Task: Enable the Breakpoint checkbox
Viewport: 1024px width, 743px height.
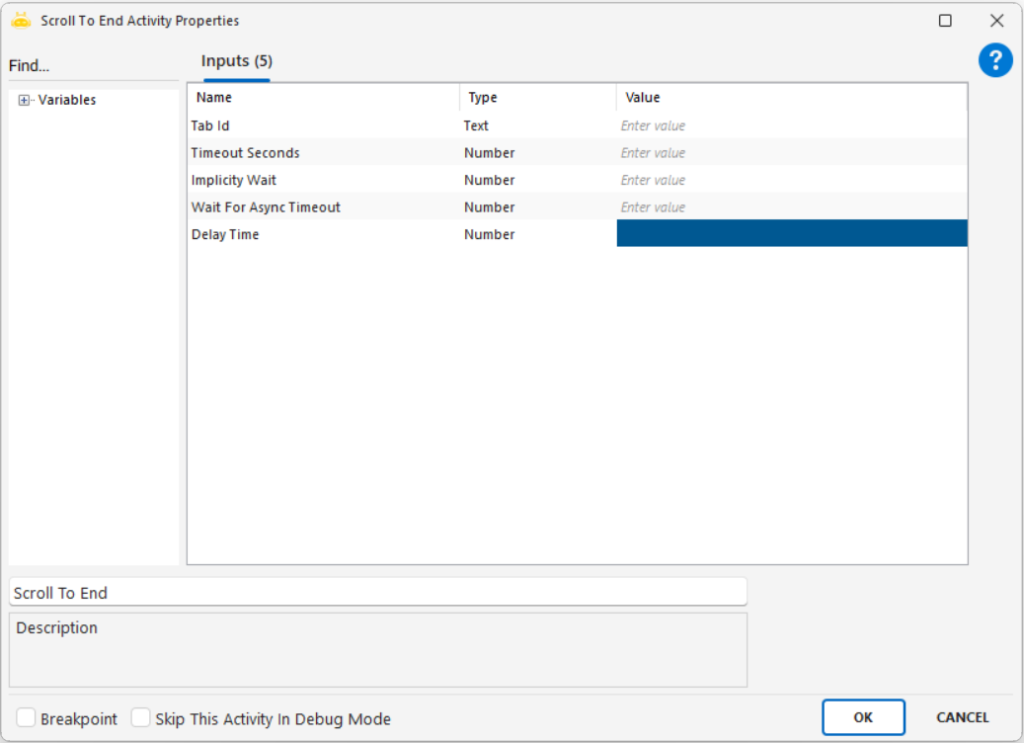Action: tap(26, 718)
